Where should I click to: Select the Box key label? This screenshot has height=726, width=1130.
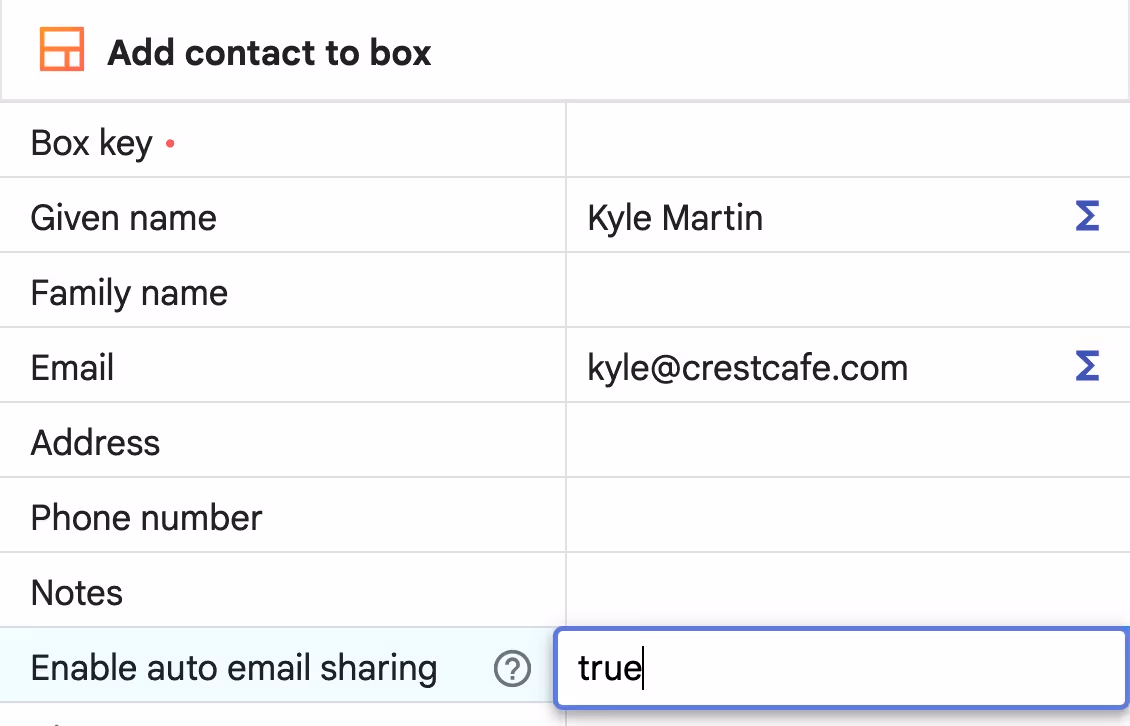(x=92, y=143)
